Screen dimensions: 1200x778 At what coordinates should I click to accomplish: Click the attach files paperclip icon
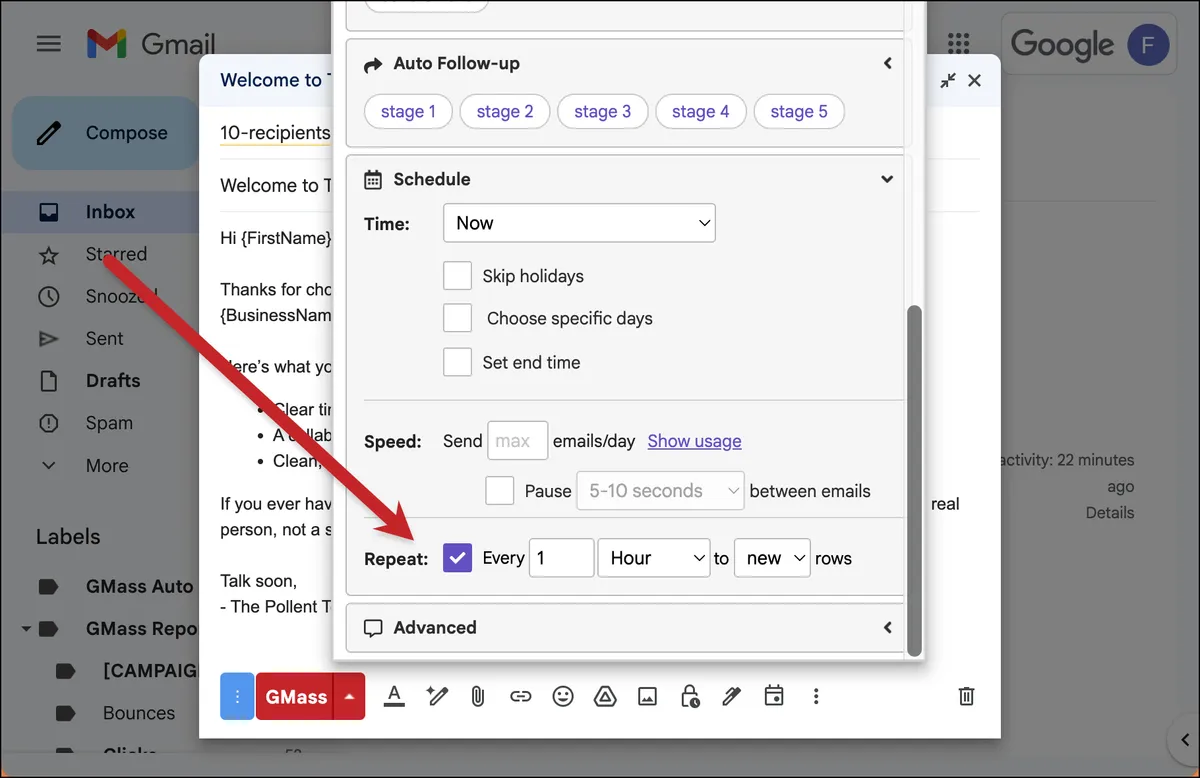[478, 696]
